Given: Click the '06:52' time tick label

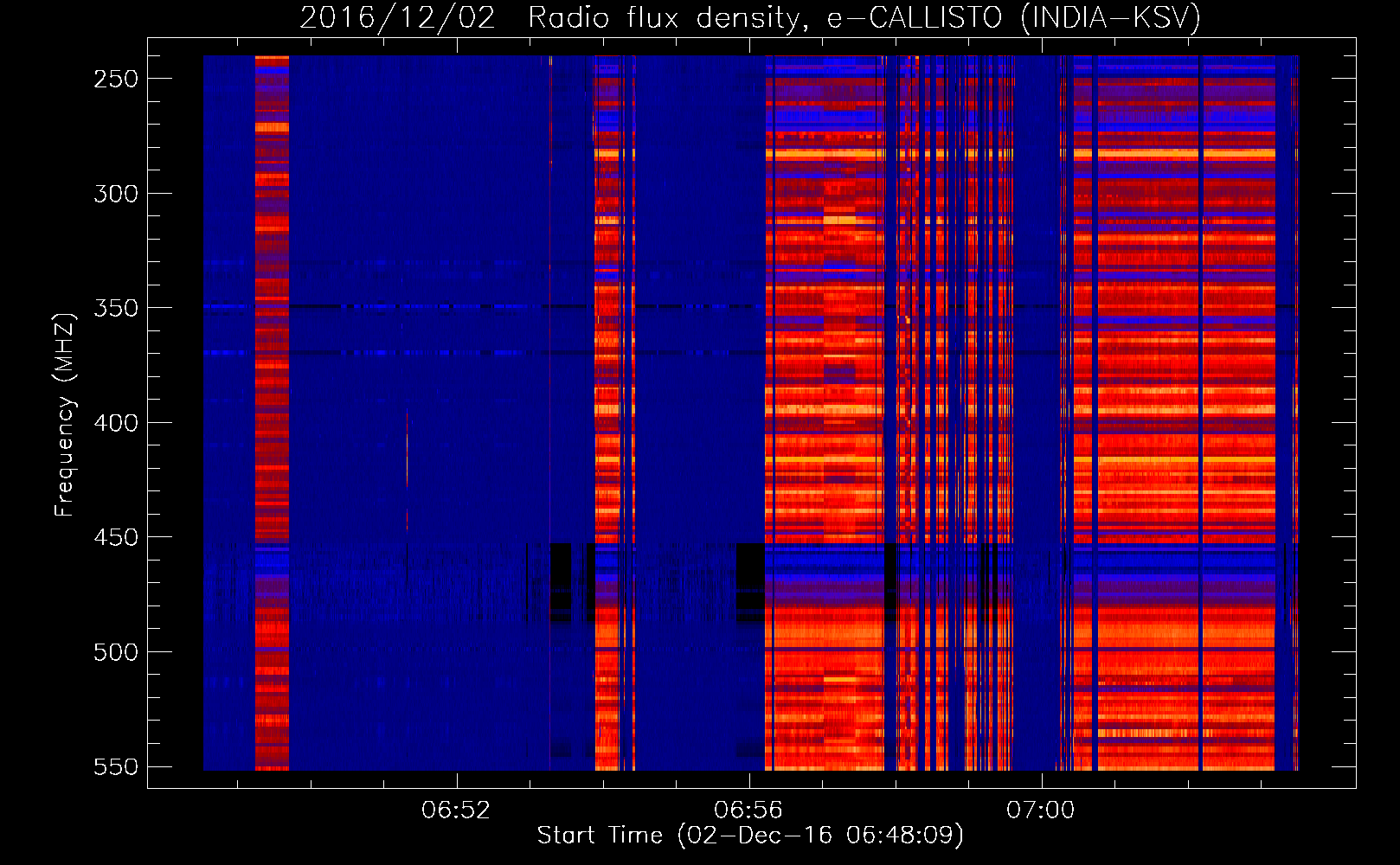Looking at the screenshot, I should pyautogui.click(x=456, y=811).
